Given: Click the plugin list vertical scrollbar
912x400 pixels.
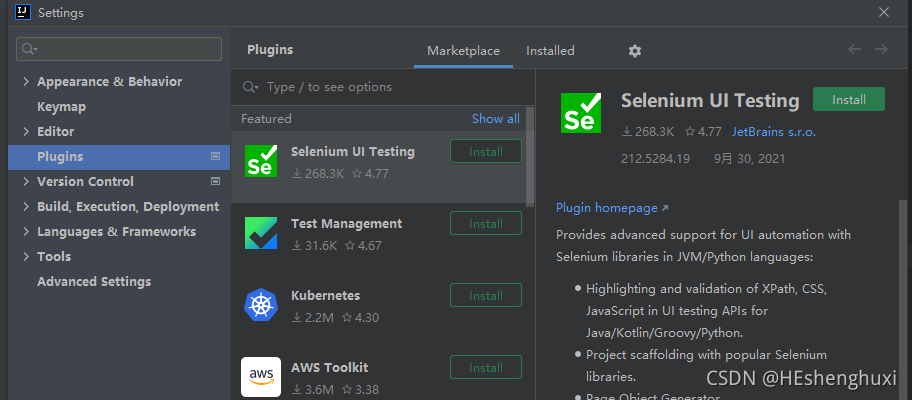Looking at the screenshot, I should click(530, 157).
